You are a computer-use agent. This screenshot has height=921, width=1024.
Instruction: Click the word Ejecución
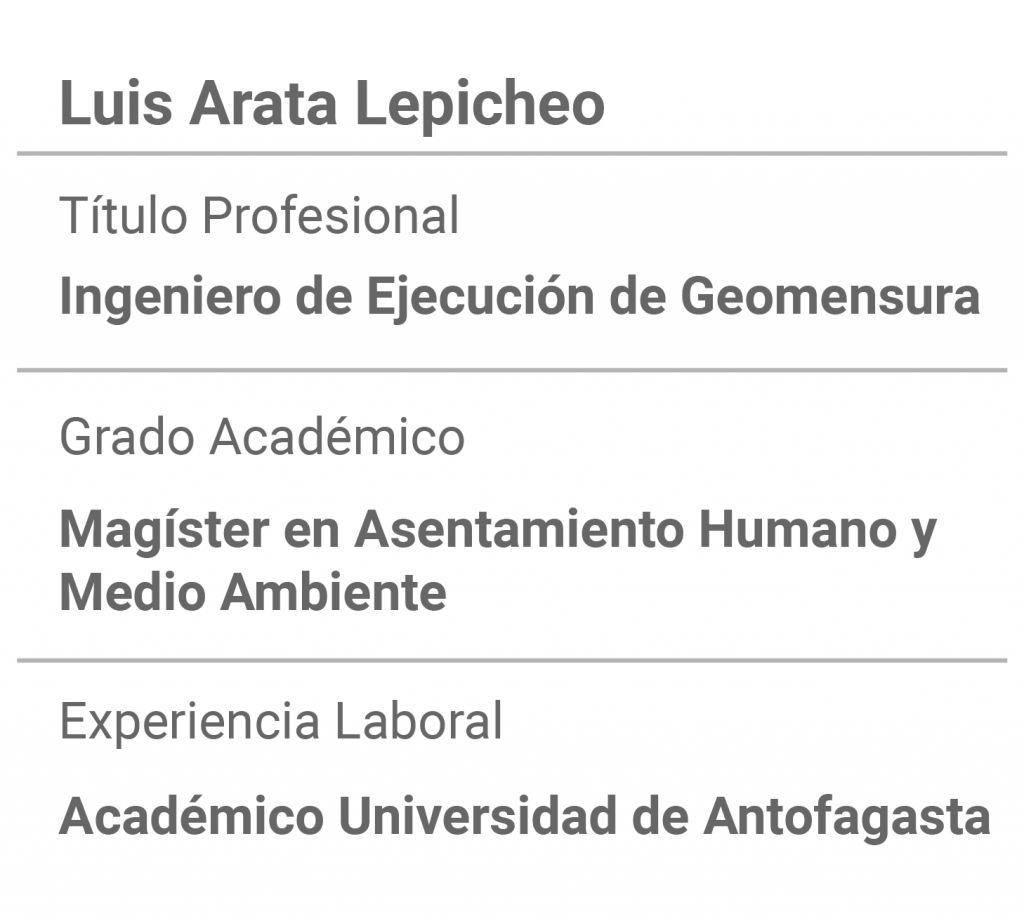click(x=481, y=298)
